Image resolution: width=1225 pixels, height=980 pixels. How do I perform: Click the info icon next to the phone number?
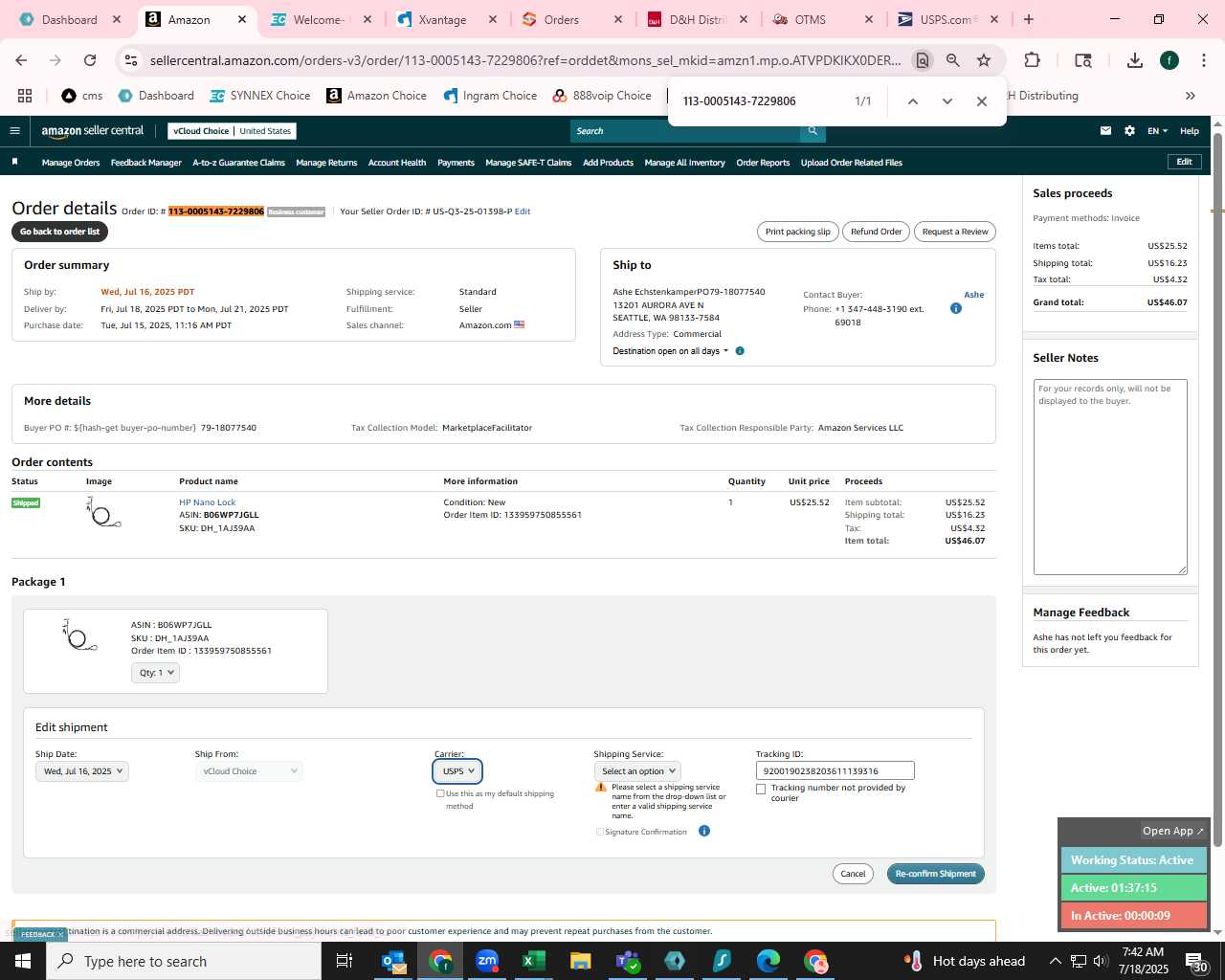pyautogui.click(x=955, y=308)
